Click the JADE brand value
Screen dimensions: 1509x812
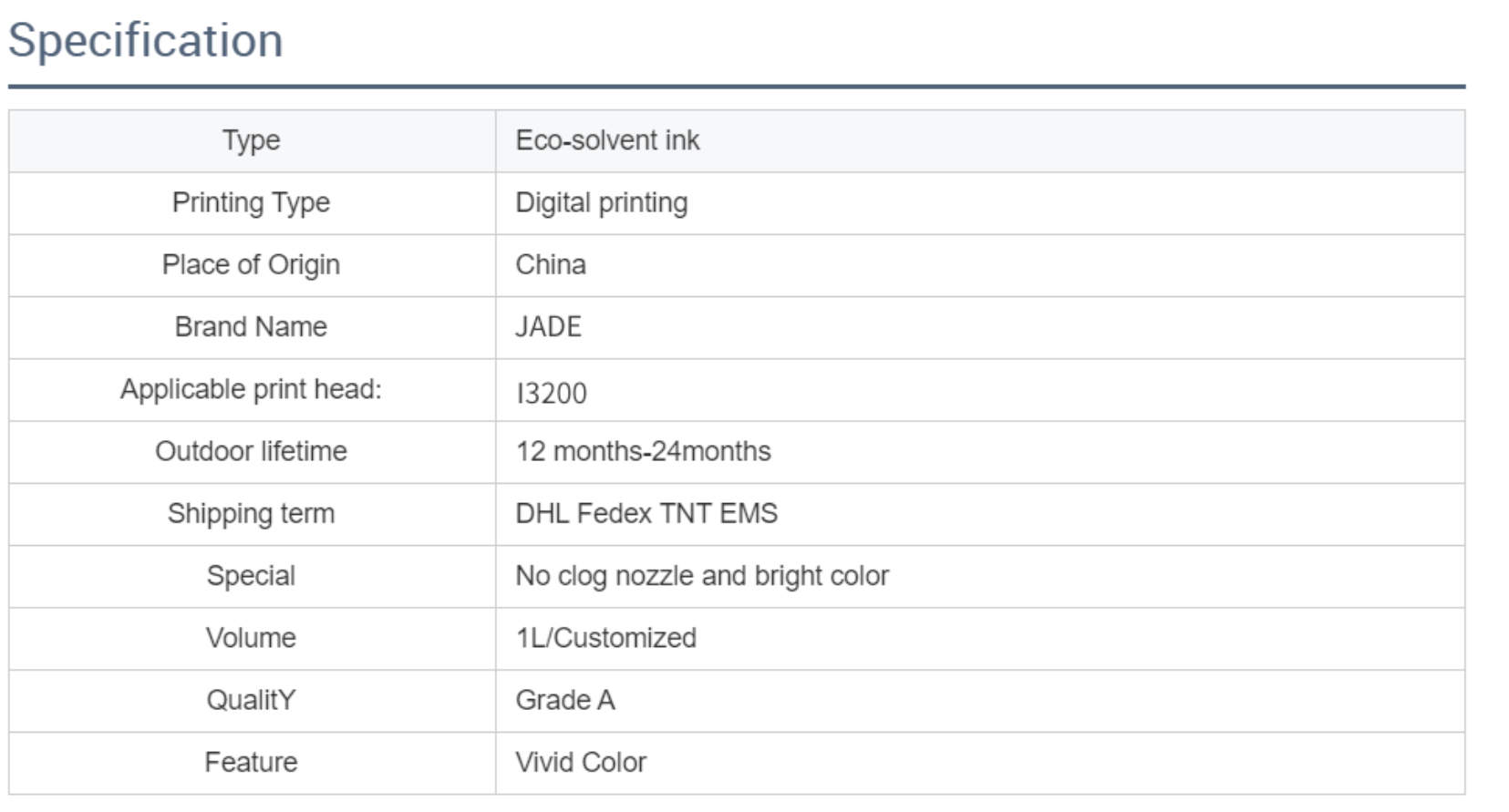coord(548,327)
